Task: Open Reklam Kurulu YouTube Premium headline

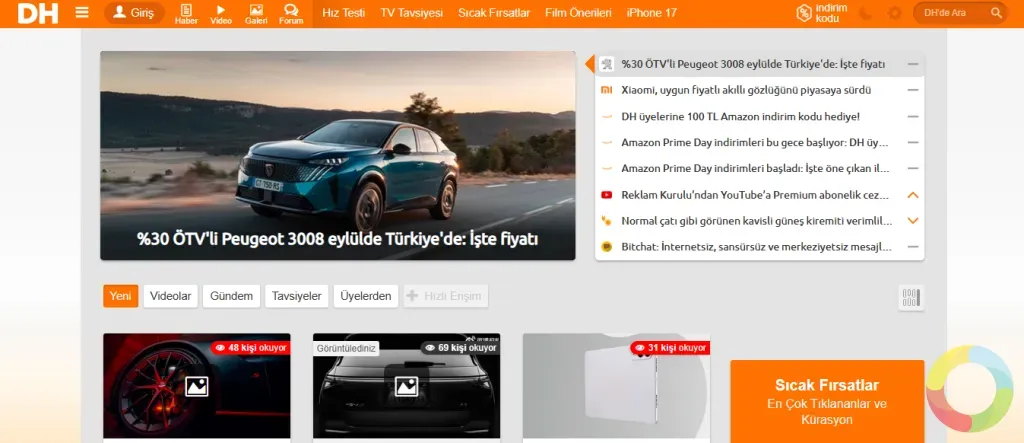Action: 756,195
